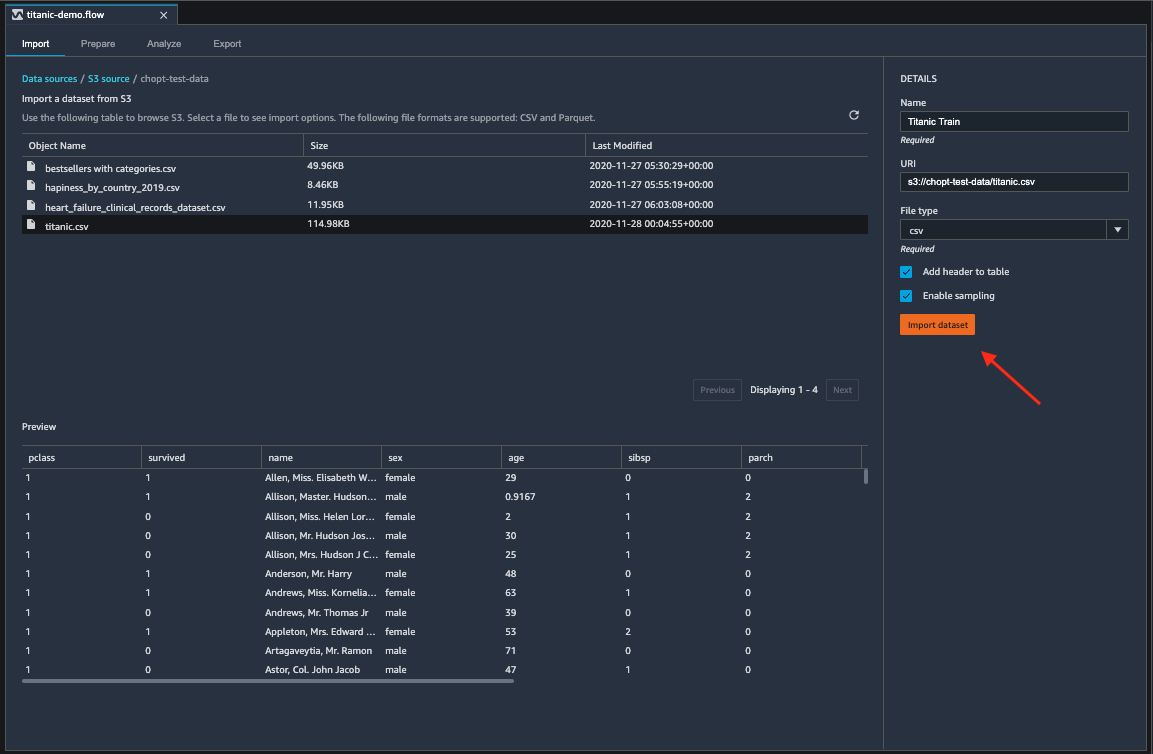
Task: Disable the Enable sampling checkbox
Action: (x=906, y=296)
